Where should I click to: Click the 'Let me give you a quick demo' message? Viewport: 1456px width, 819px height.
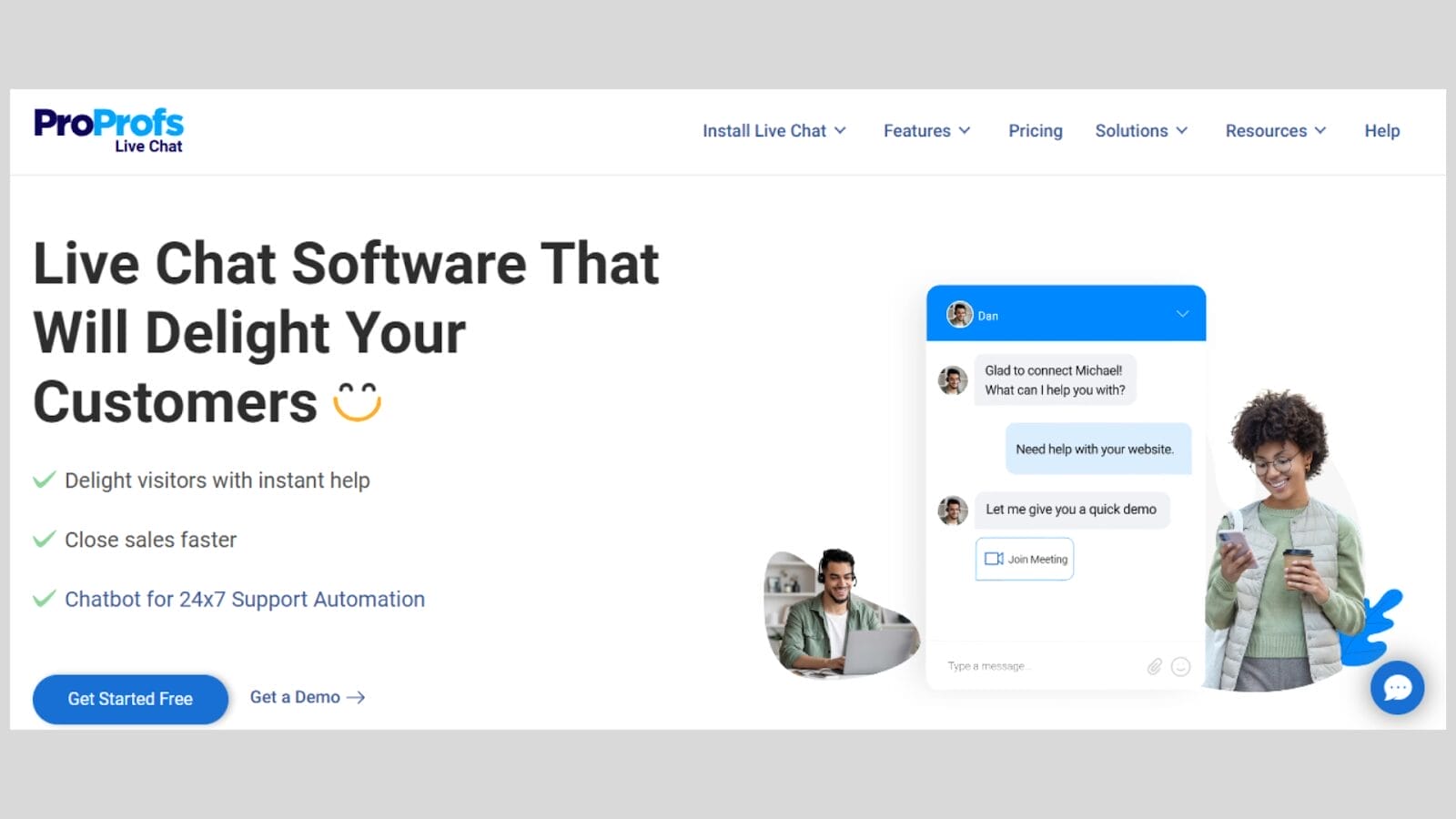click(1071, 510)
